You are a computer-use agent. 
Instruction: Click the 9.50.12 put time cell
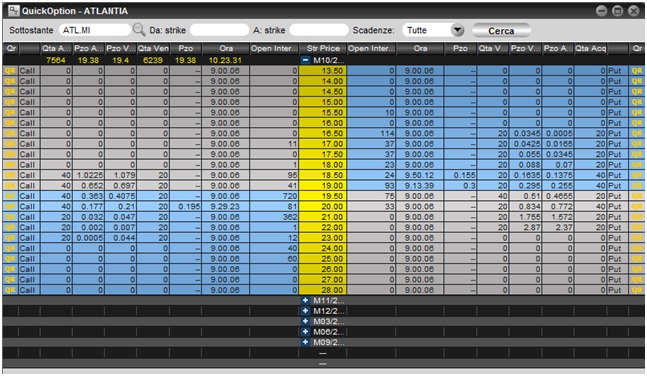click(420, 175)
